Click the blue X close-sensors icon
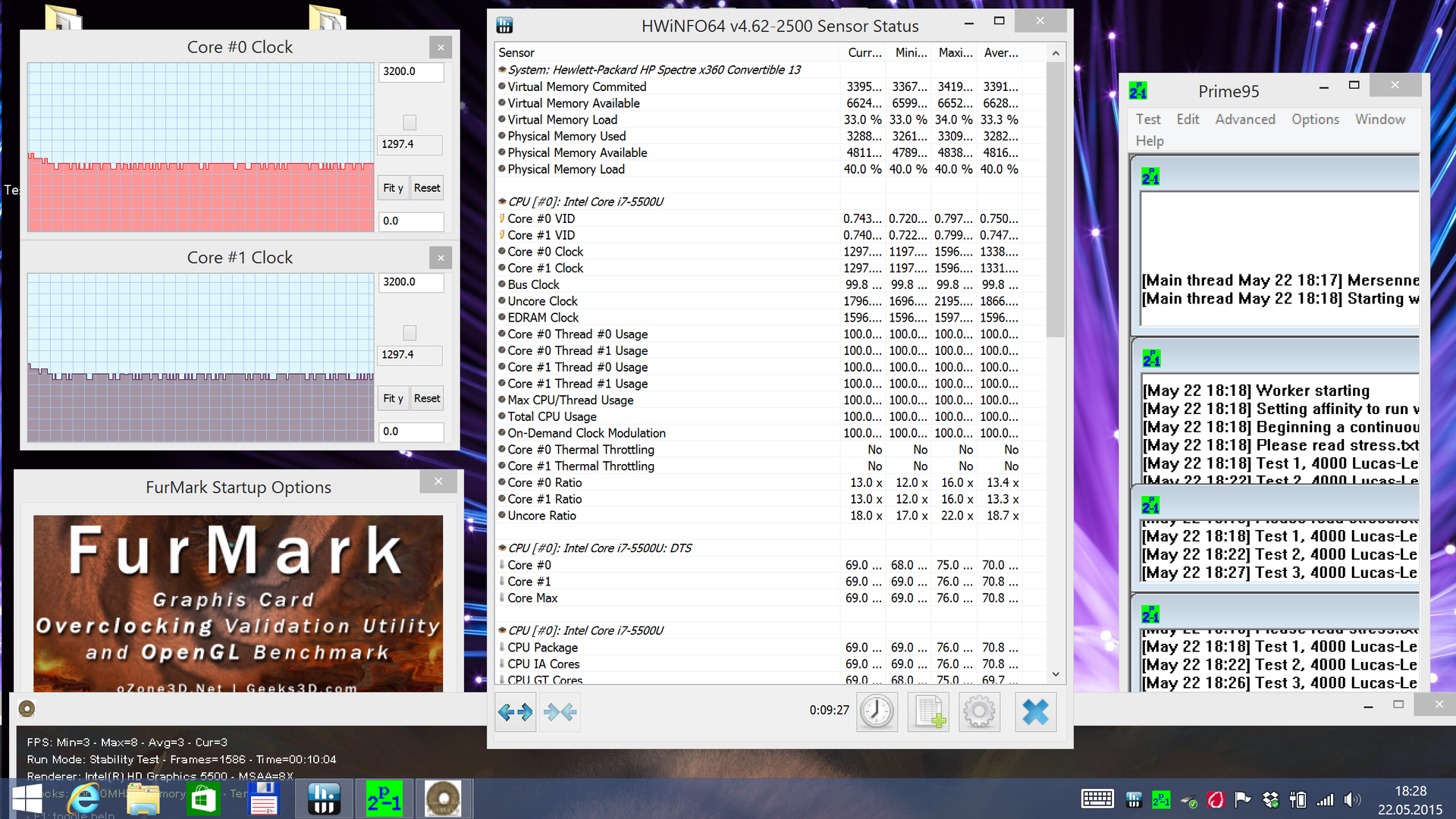This screenshot has height=819, width=1456. click(1035, 711)
